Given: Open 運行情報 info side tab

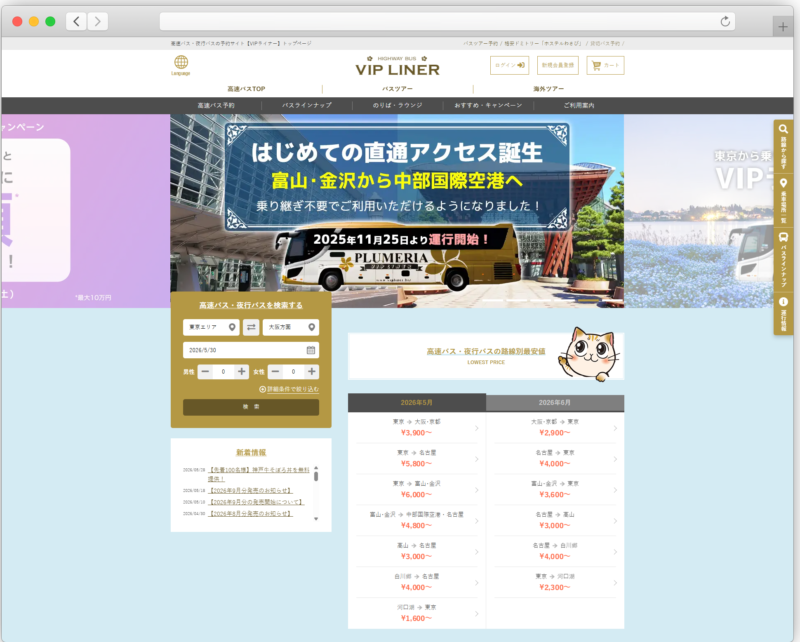Looking at the screenshot, I should (x=783, y=313).
